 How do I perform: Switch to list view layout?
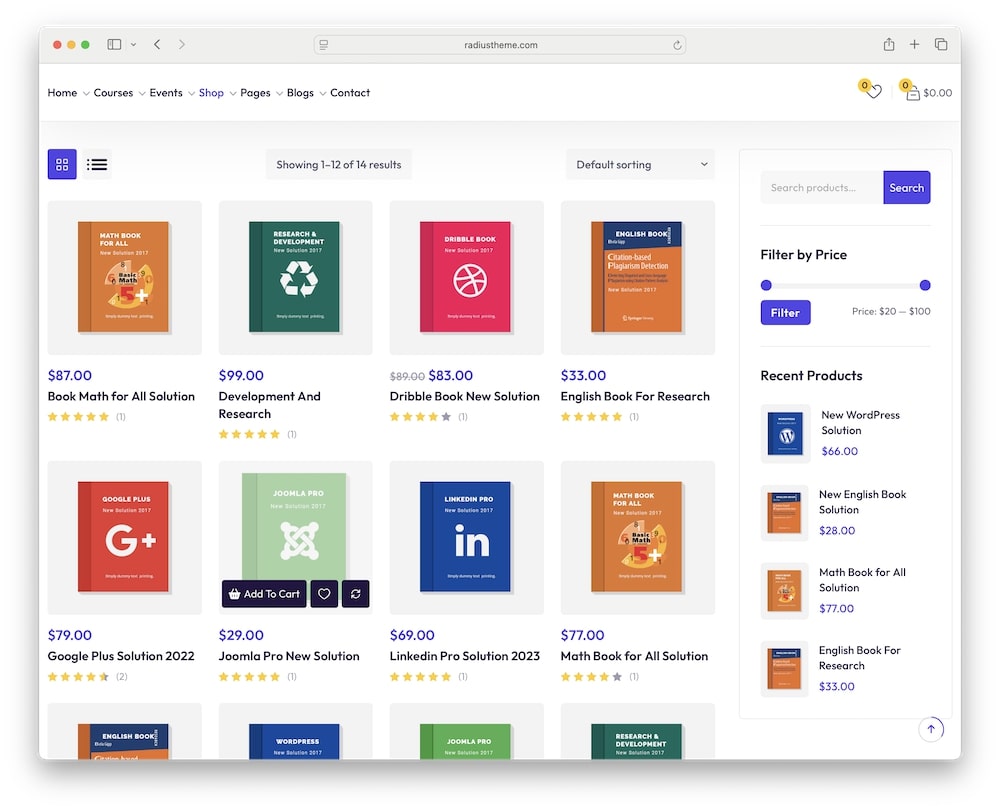(97, 164)
